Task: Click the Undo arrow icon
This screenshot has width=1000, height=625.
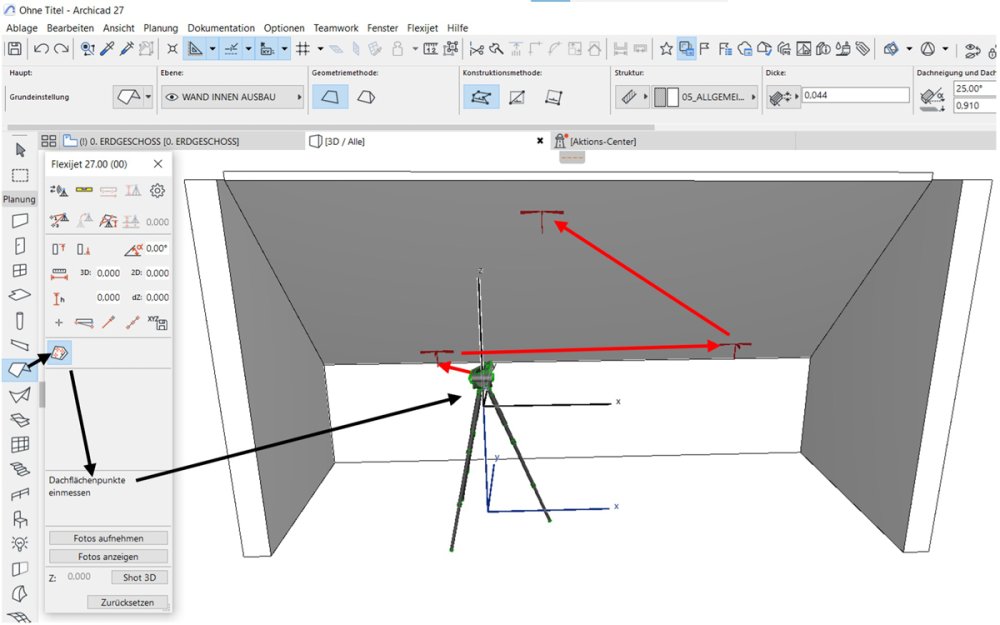Action: pos(41,48)
